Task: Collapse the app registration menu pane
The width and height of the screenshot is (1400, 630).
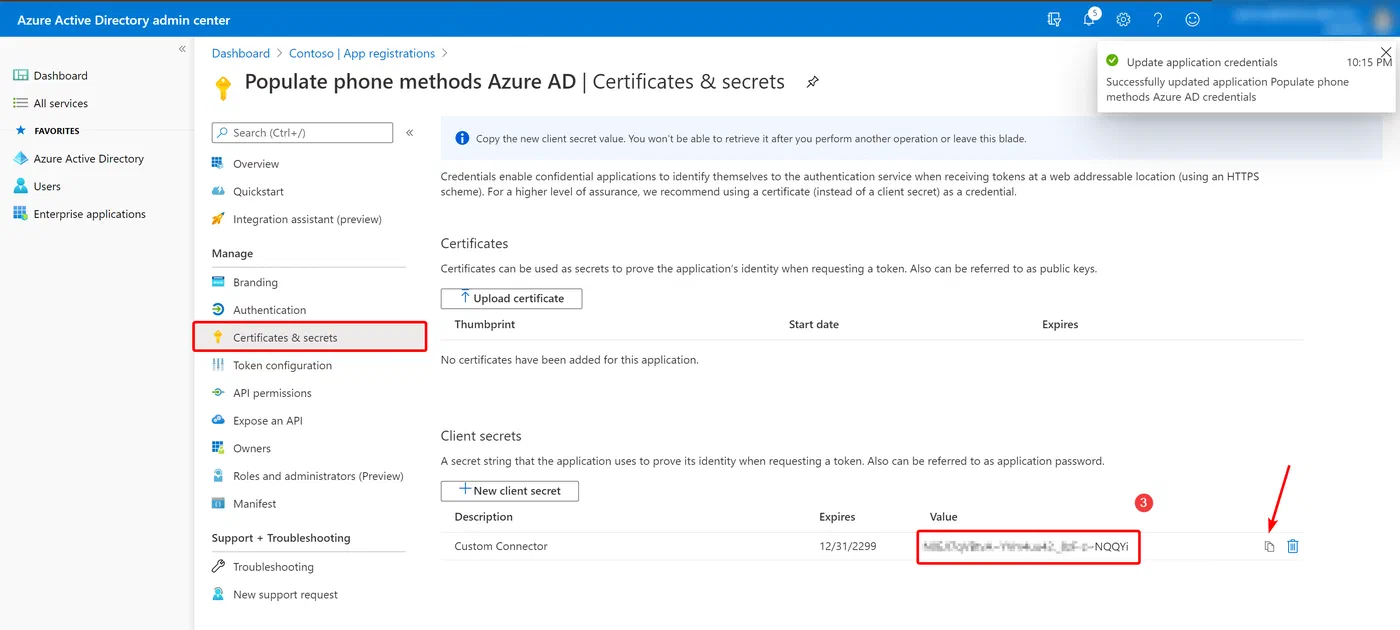Action: 410,132
